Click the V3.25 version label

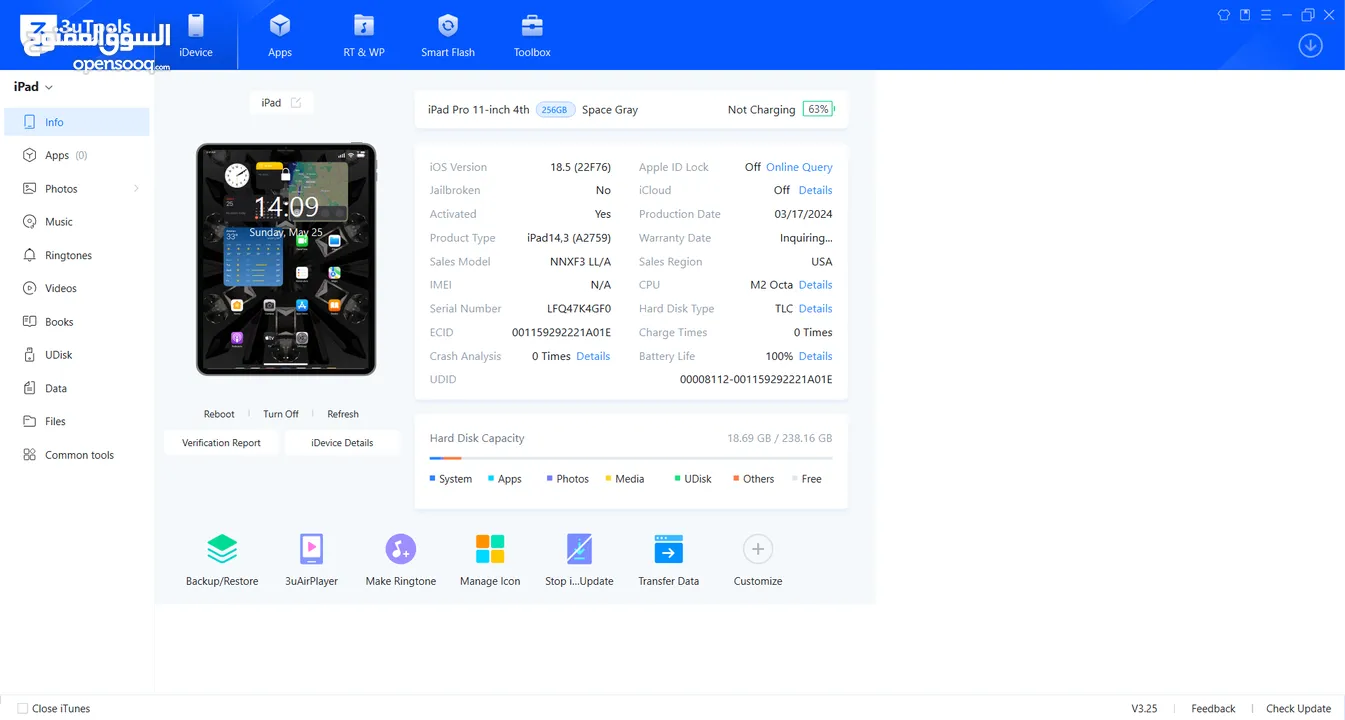1144,709
